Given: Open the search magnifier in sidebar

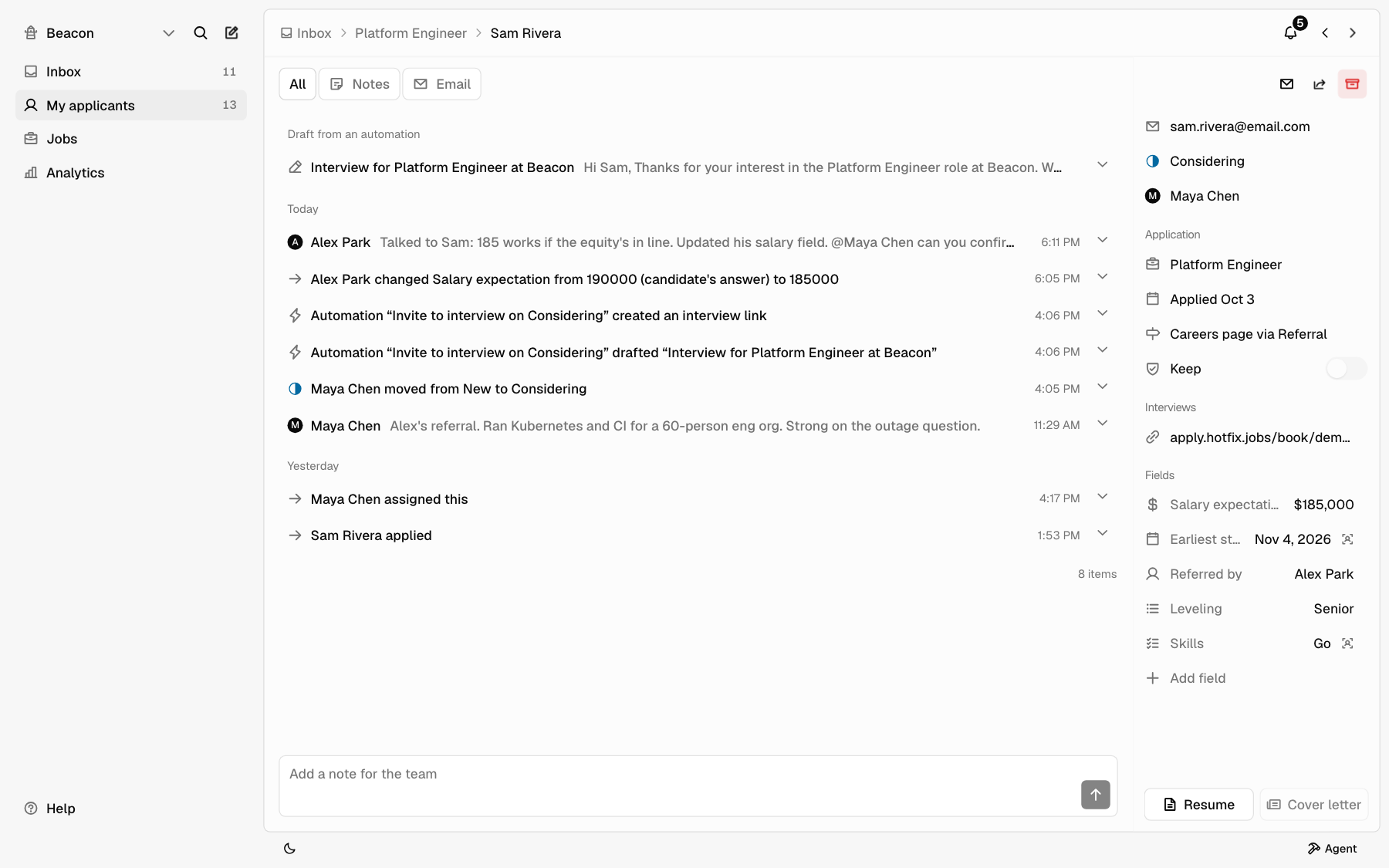Looking at the screenshot, I should pos(201,33).
